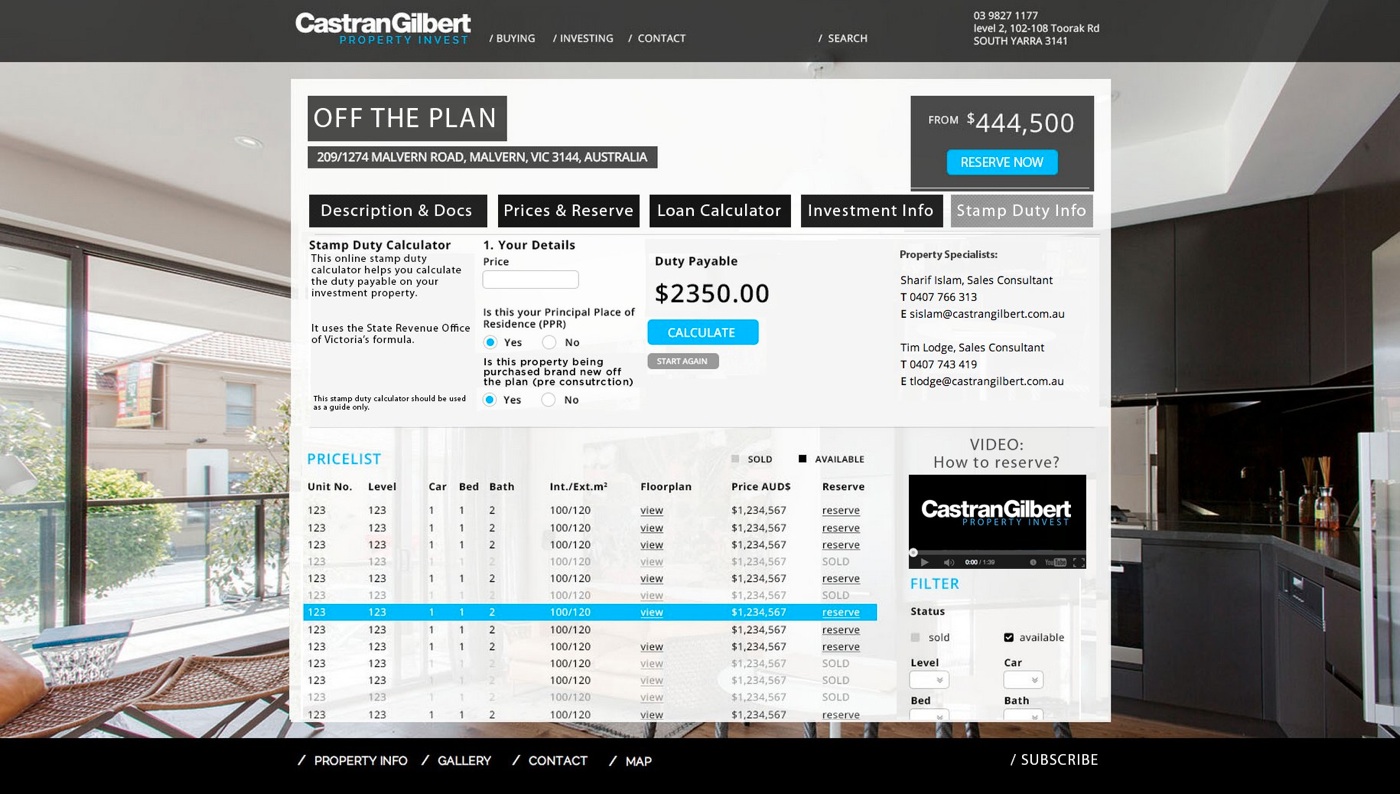Open the Prices & Reserve tab
The height and width of the screenshot is (794, 1400).
pyautogui.click(x=568, y=211)
